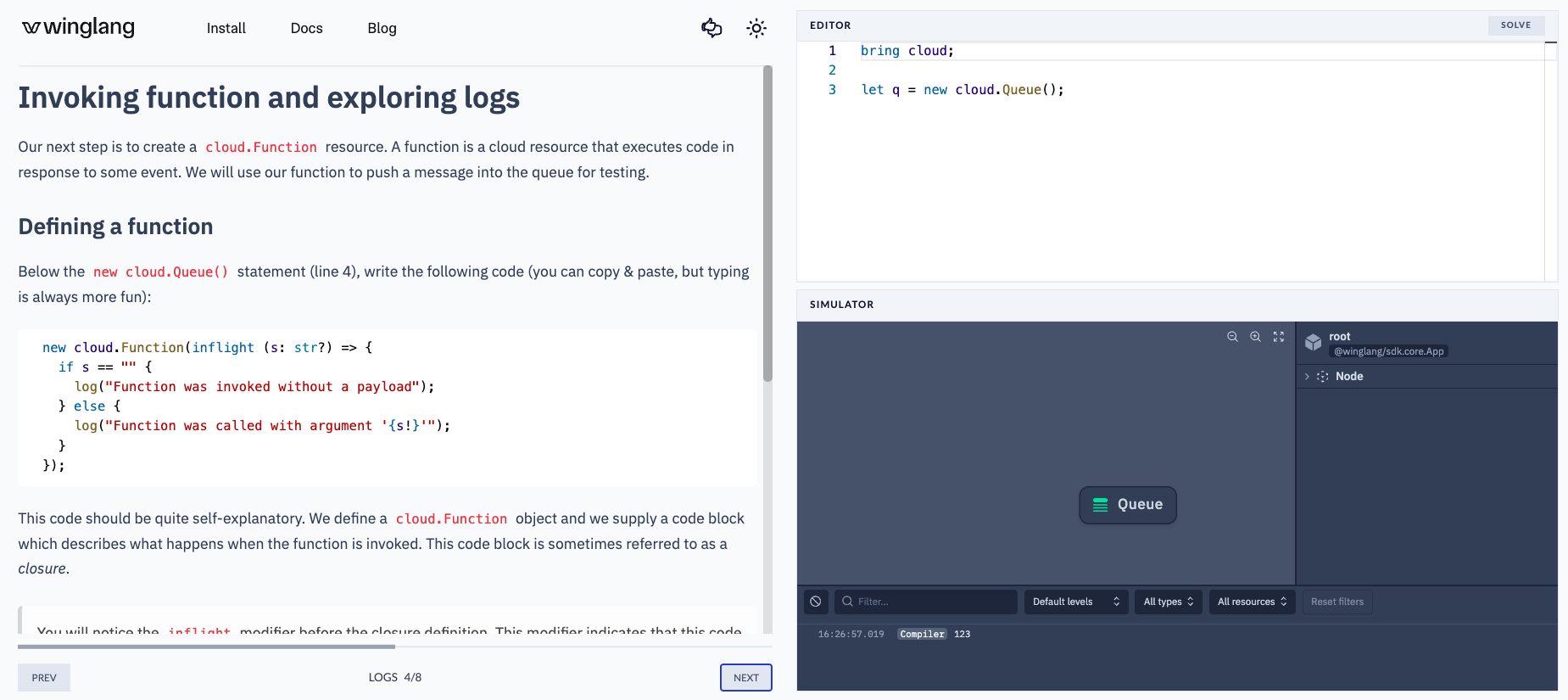The image size is (1568, 700).
Task: Click the feedback thumbs-up chat icon
Action: [711, 28]
